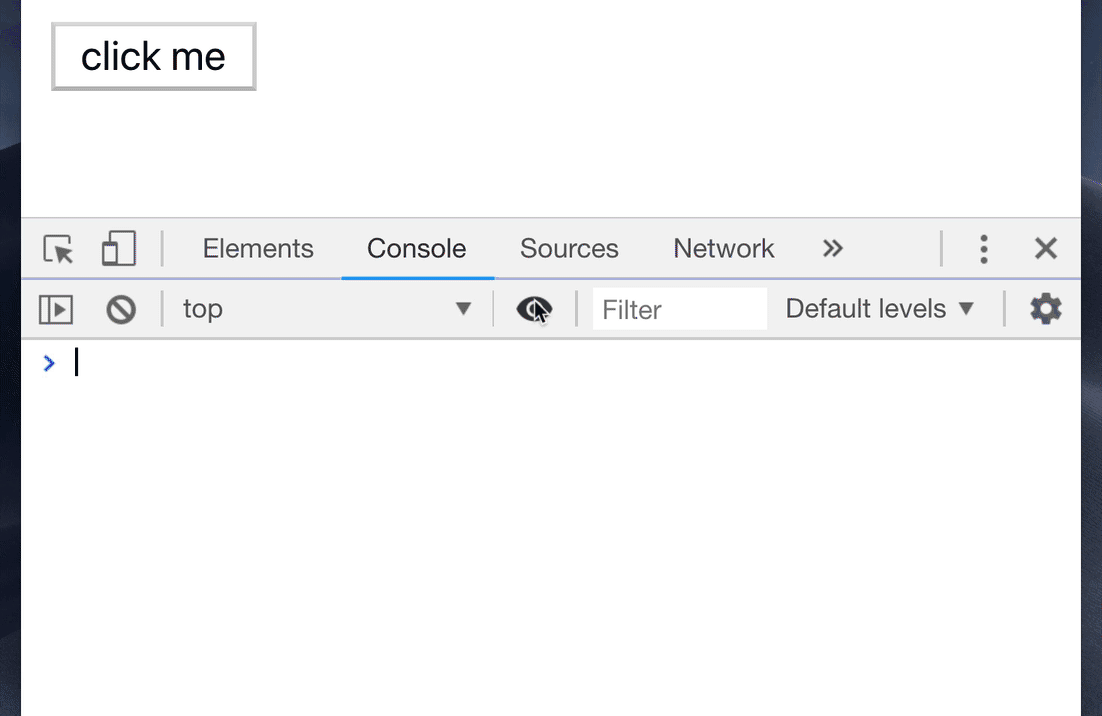Open the DevTools three-dot customize menu
1102x716 pixels.
984,249
